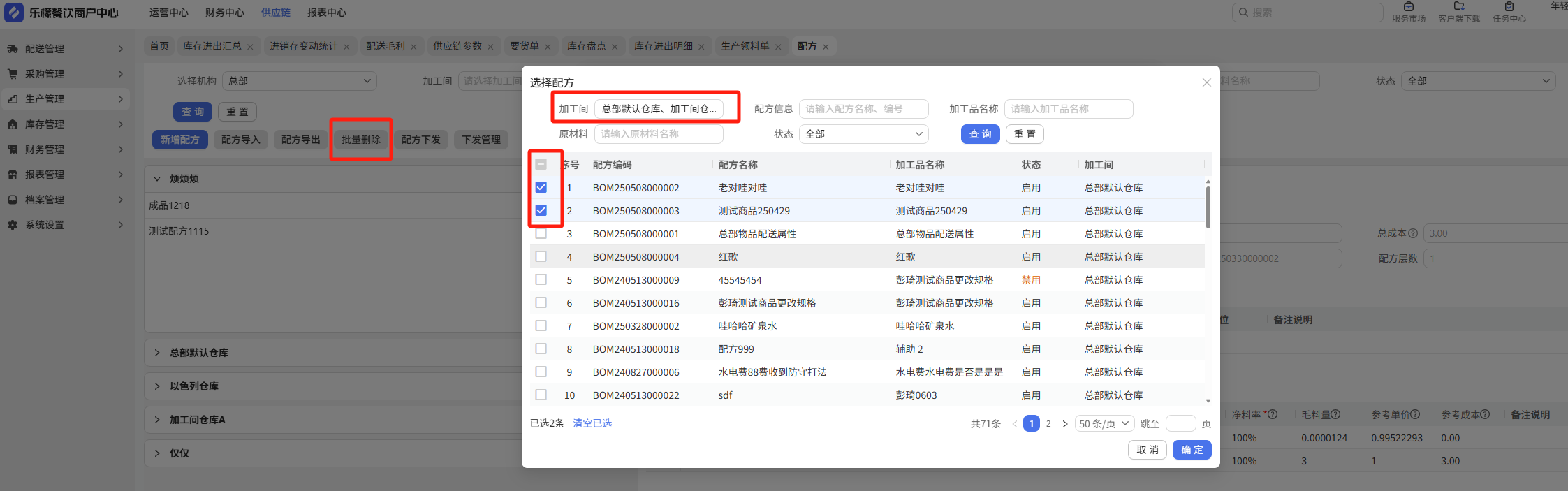This screenshot has width=1568, height=491.
Task: Open the dialog 状态 全部 dropdown
Action: 863,134
